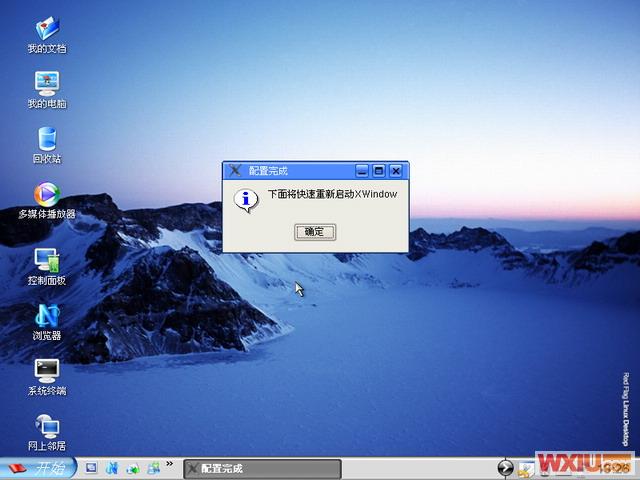Launch the browser from the quick launch bar
Image resolution: width=640 pixels, height=480 pixels.
click(x=112, y=468)
